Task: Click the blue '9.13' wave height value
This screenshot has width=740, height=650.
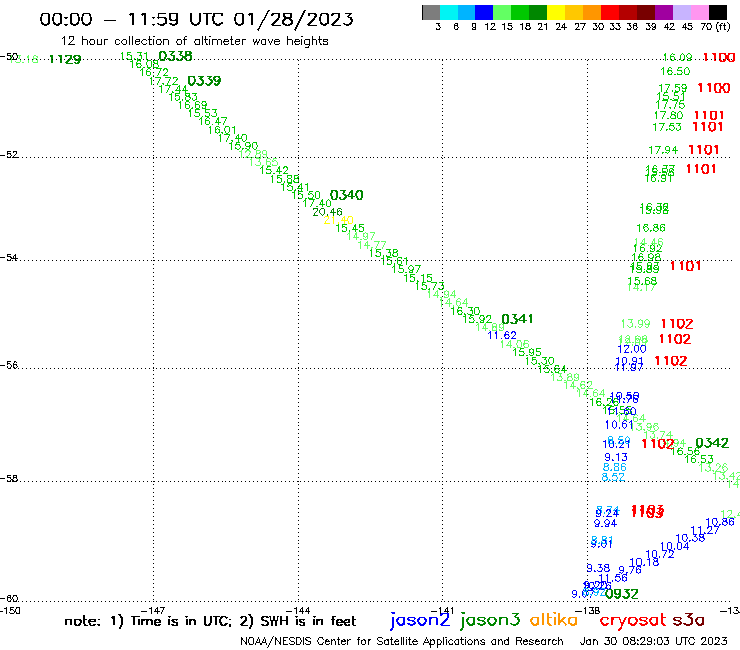Action: [616, 457]
